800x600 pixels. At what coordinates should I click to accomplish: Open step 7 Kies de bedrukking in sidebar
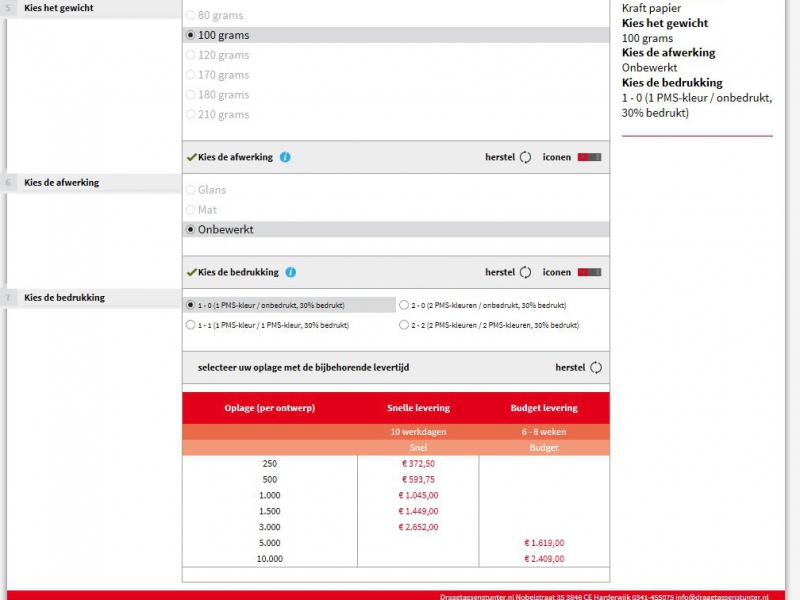click(64, 298)
